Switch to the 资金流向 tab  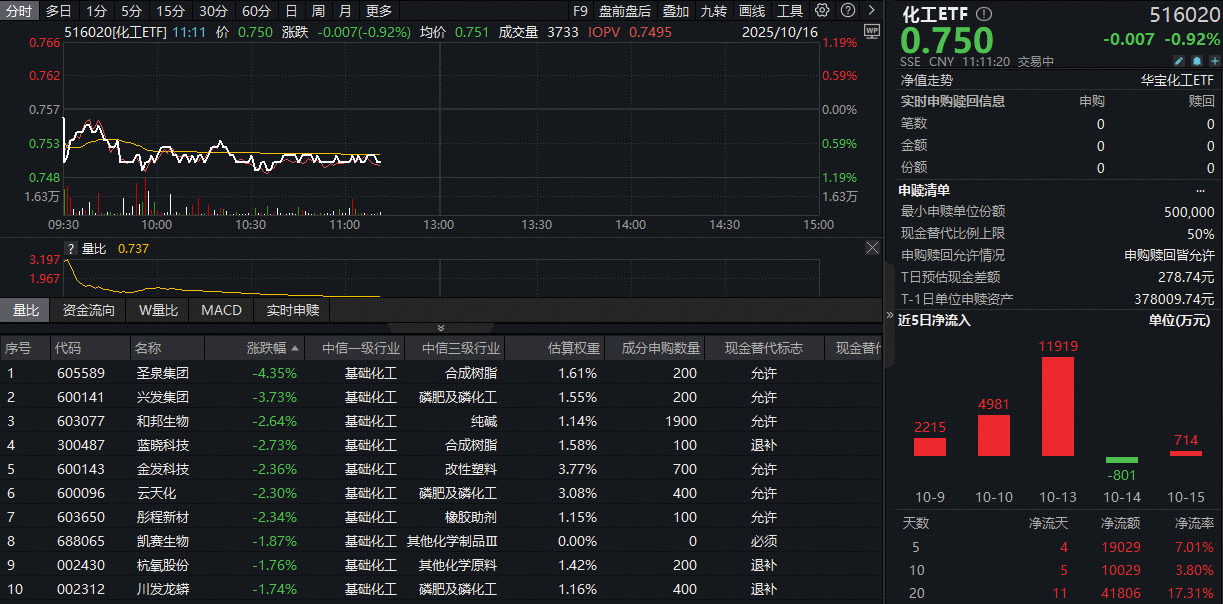[x=87, y=310]
